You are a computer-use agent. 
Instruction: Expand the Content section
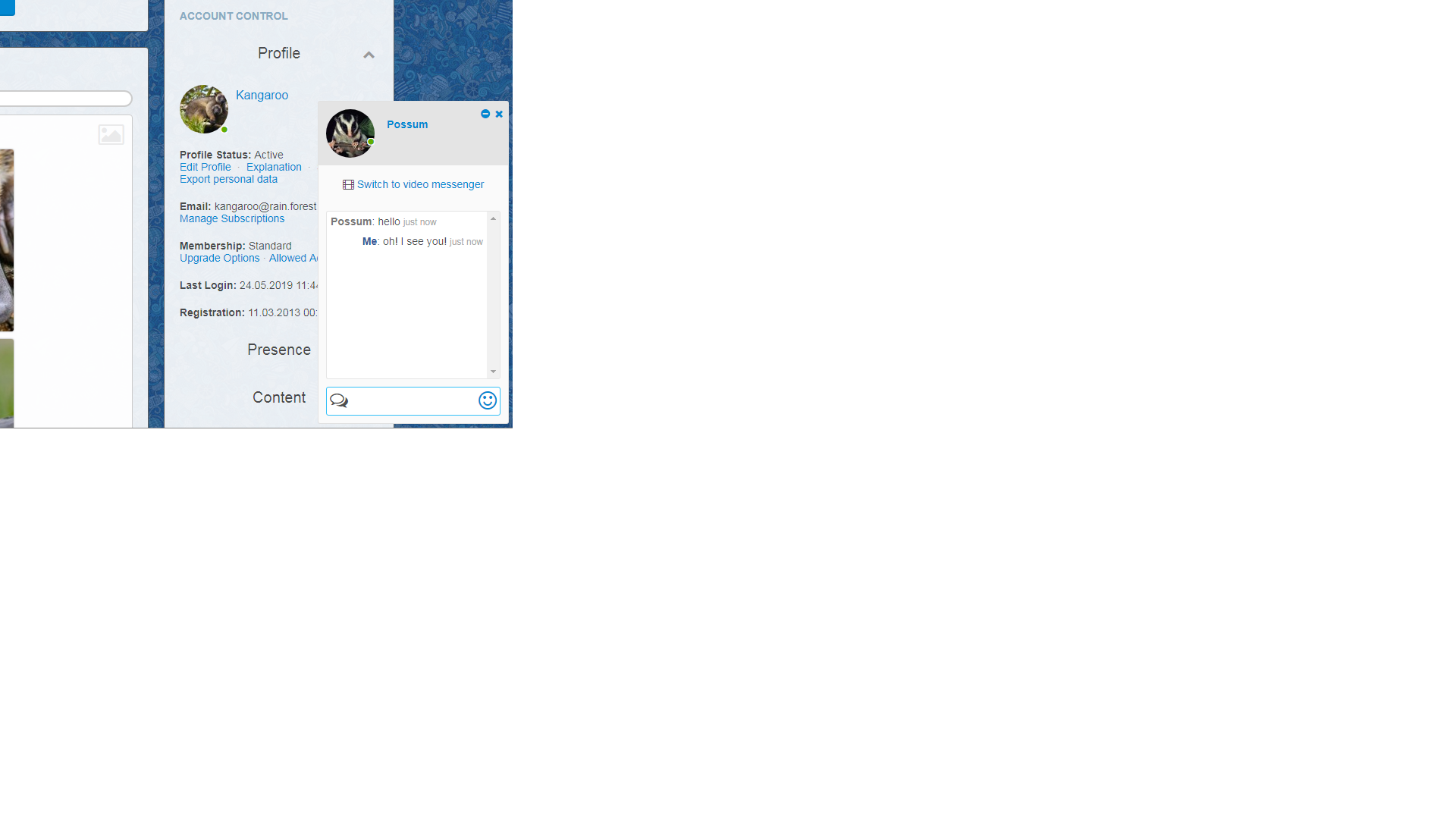coord(279,397)
